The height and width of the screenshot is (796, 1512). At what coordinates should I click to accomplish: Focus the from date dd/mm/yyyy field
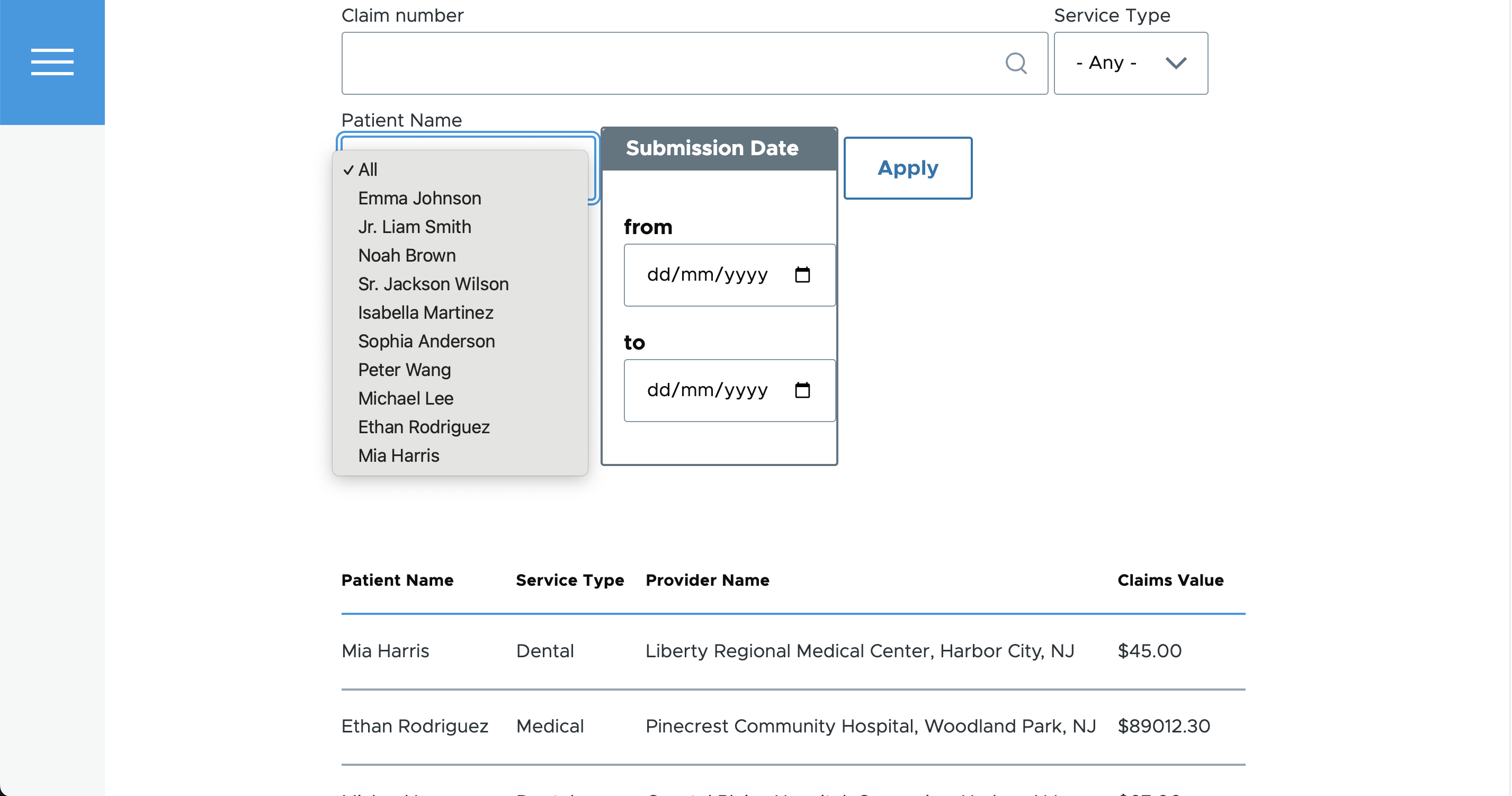coord(706,275)
